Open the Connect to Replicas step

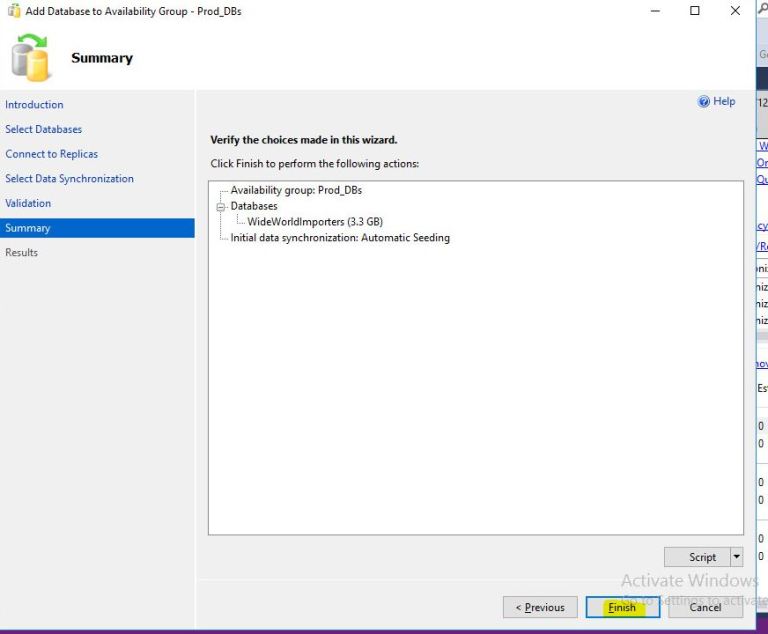(51, 154)
